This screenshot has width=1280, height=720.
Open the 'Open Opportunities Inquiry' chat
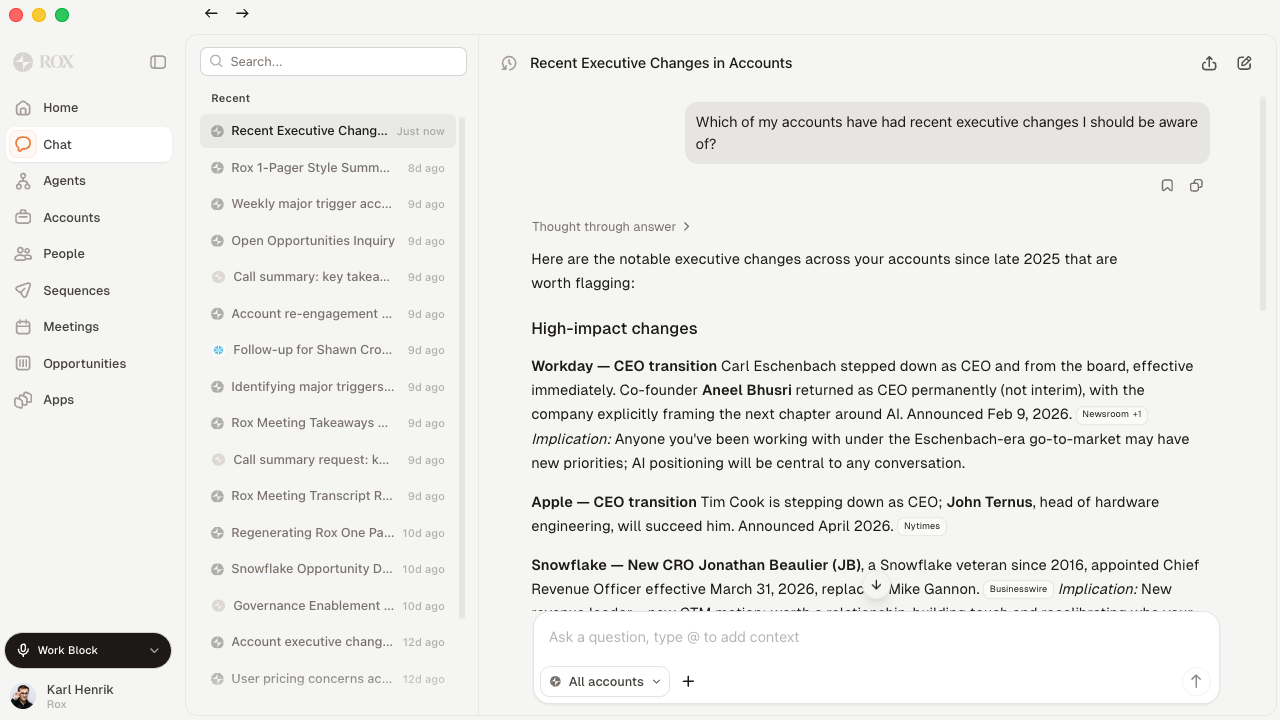[x=328, y=241]
